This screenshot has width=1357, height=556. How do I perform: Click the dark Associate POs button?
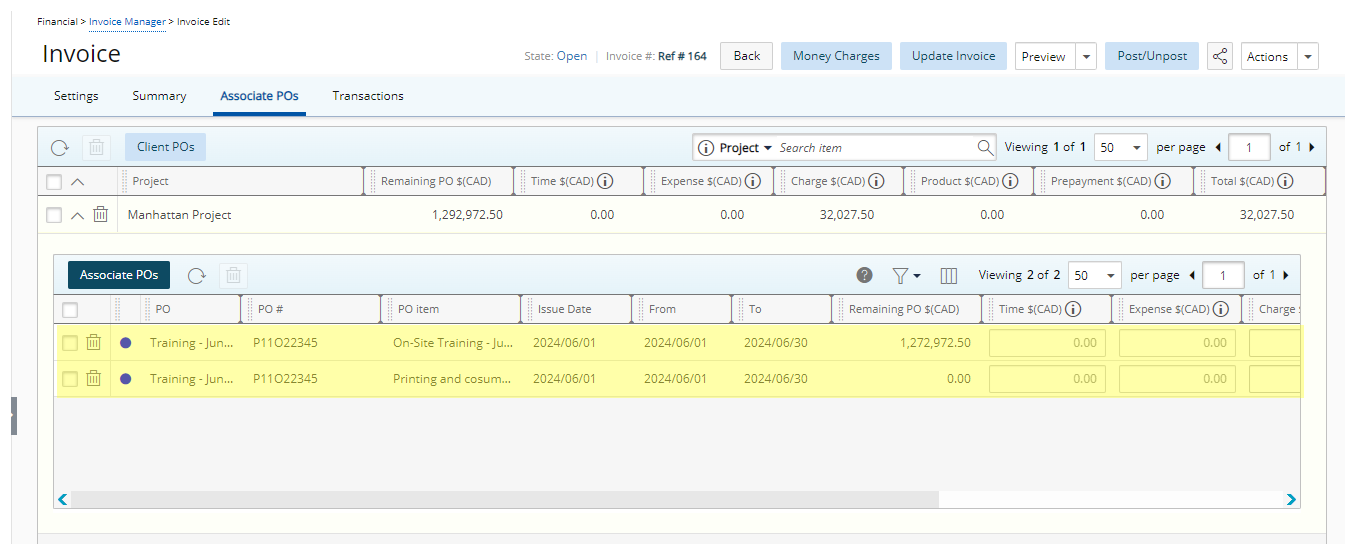click(x=119, y=275)
